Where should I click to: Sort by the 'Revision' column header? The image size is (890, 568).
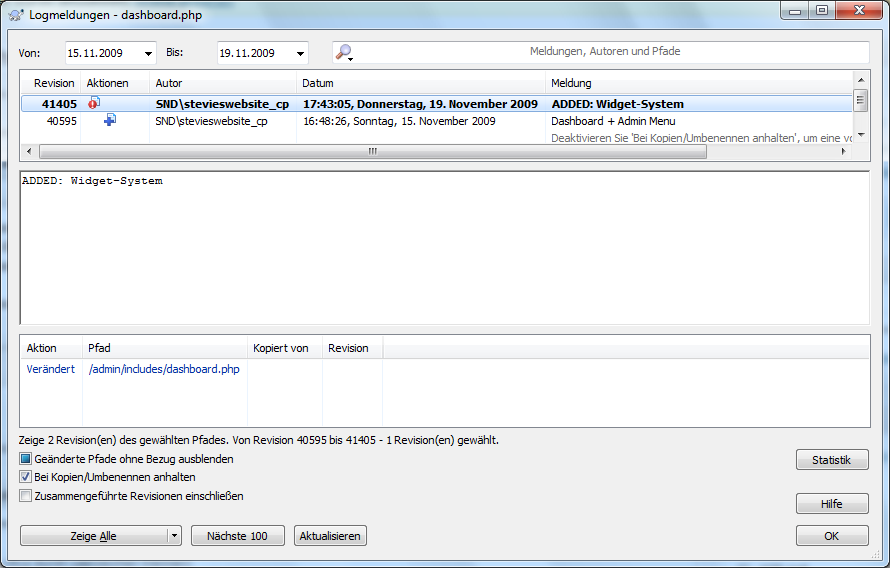(x=54, y=83)
